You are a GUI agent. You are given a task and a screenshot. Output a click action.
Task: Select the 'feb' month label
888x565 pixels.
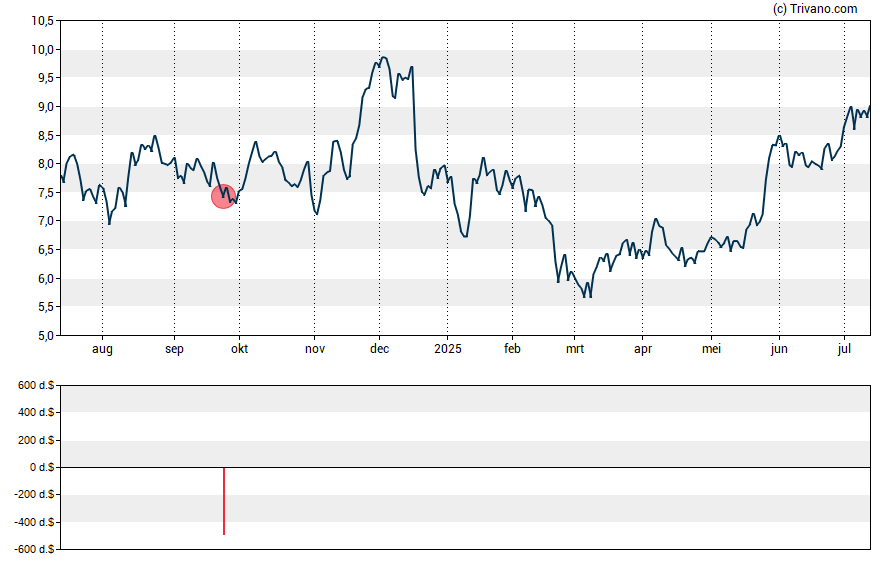tap(512, 349)
